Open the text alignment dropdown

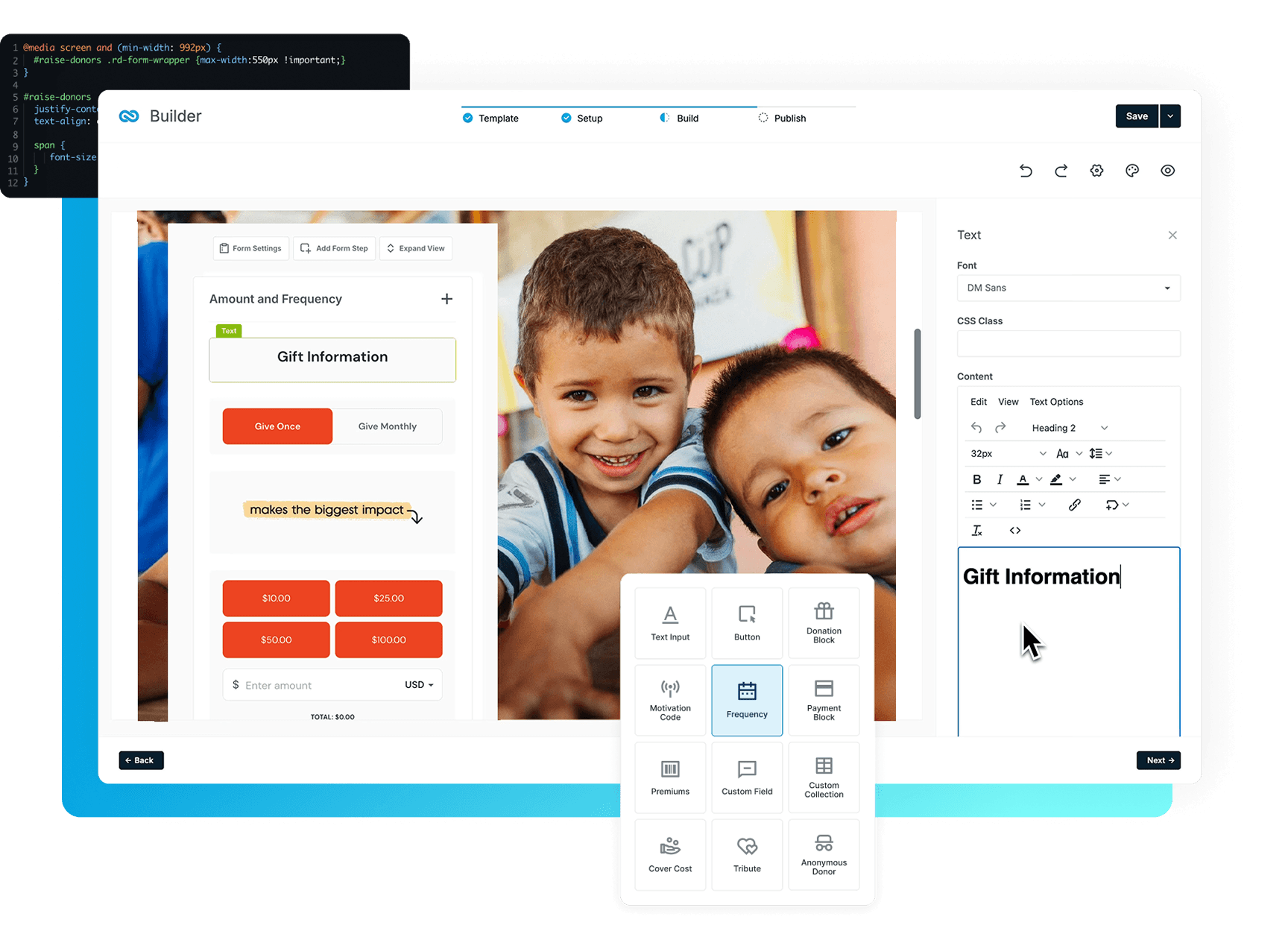[1110, 479]
